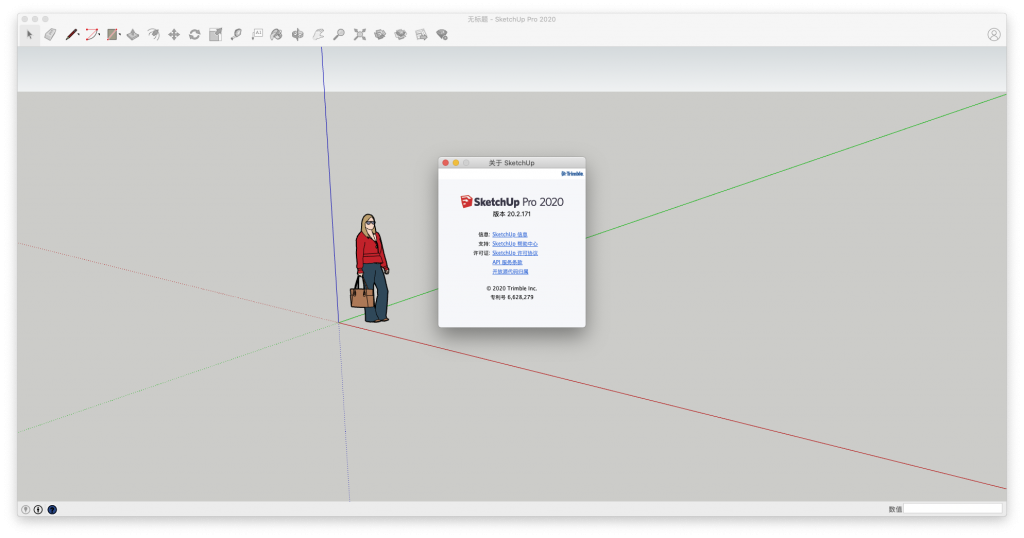Viewport: 1024px width, 538px height.
Task: Select the Orbit tool
Action: click(x=298, y=35)
